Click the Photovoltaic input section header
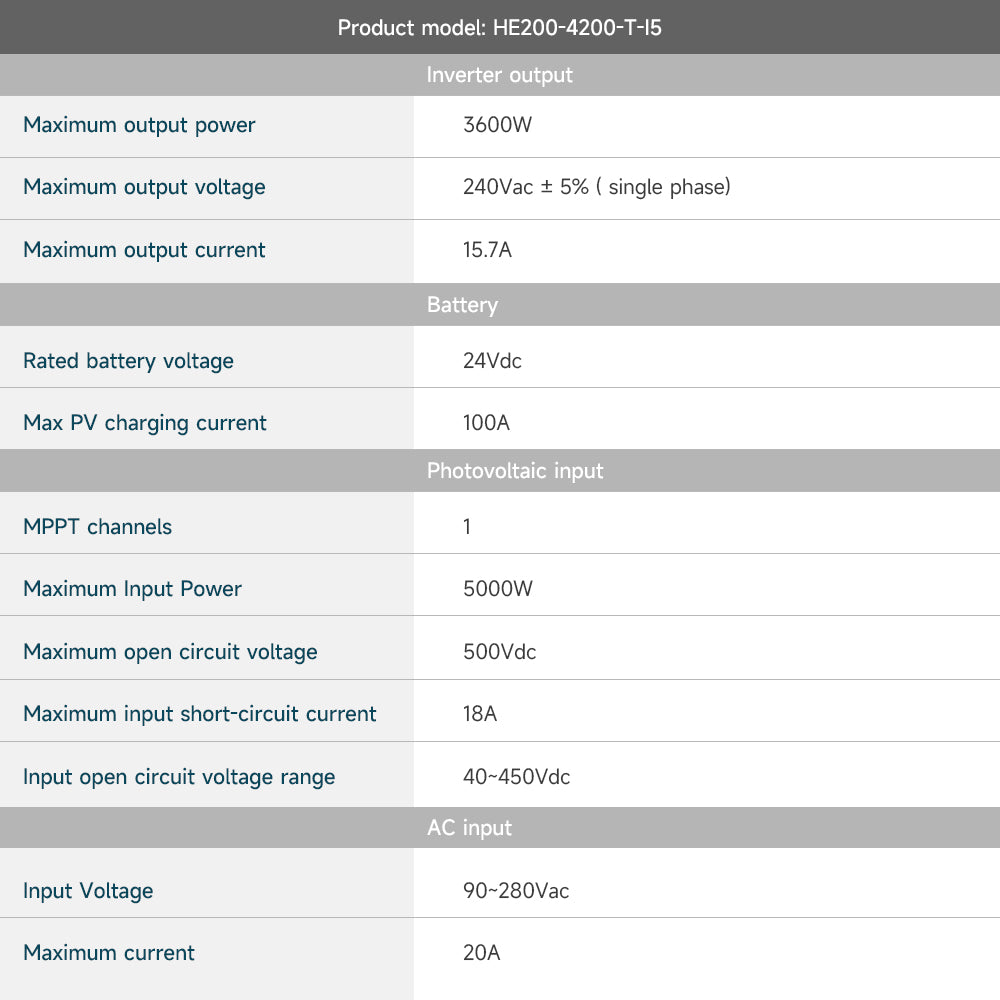 click(513, 470)
